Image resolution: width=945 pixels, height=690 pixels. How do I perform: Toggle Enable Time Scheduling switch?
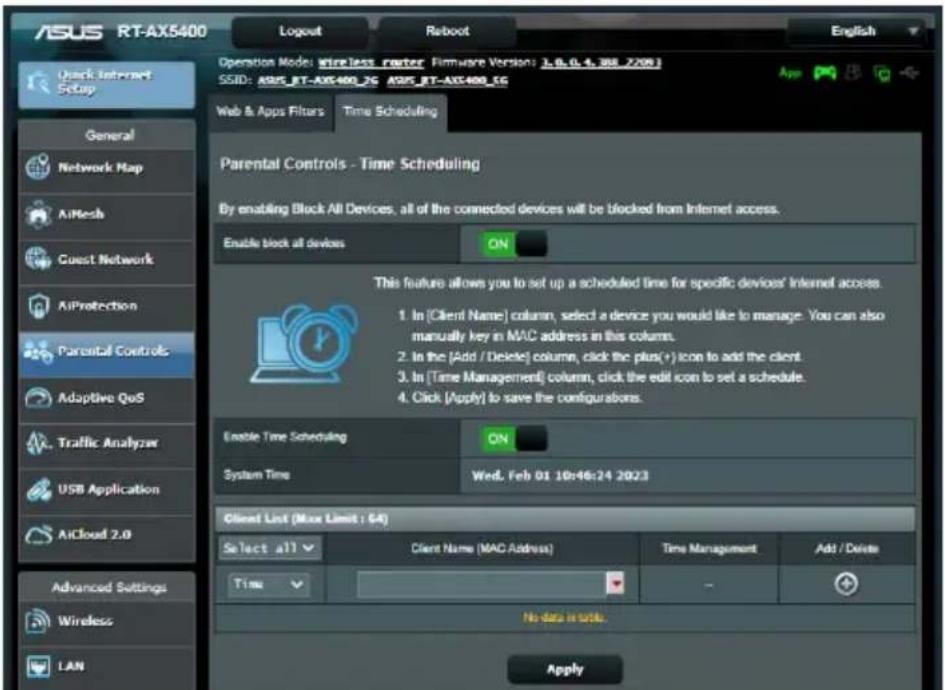tap(513, 439)
